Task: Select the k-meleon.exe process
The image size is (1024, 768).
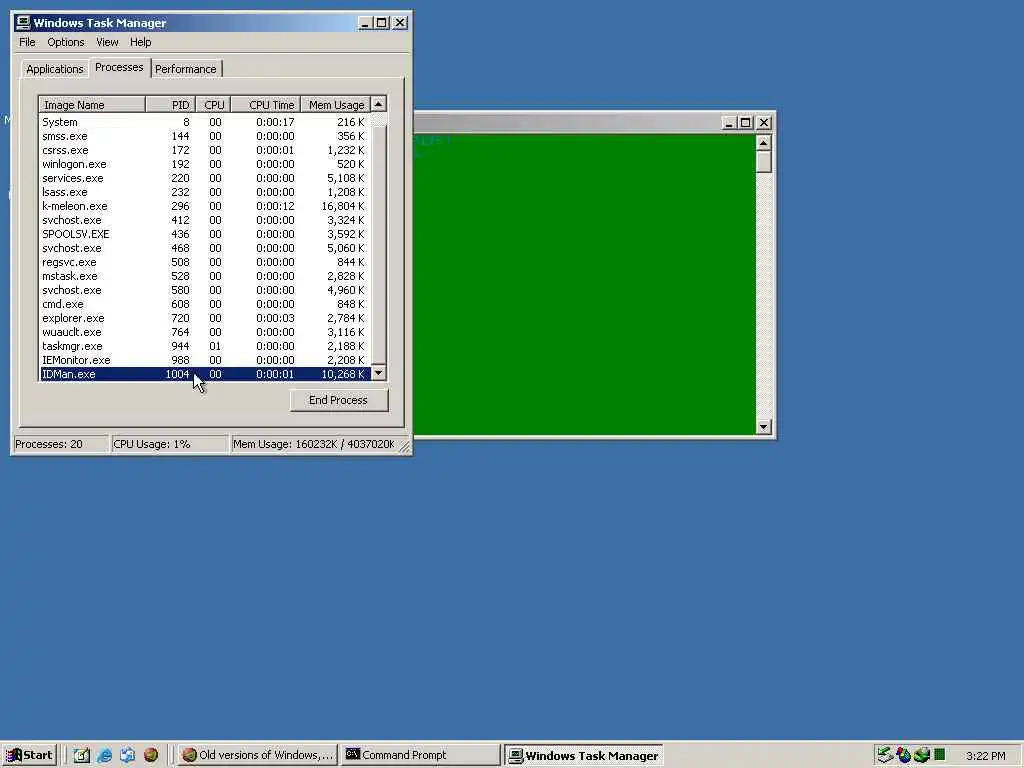Action: [204, 206]
